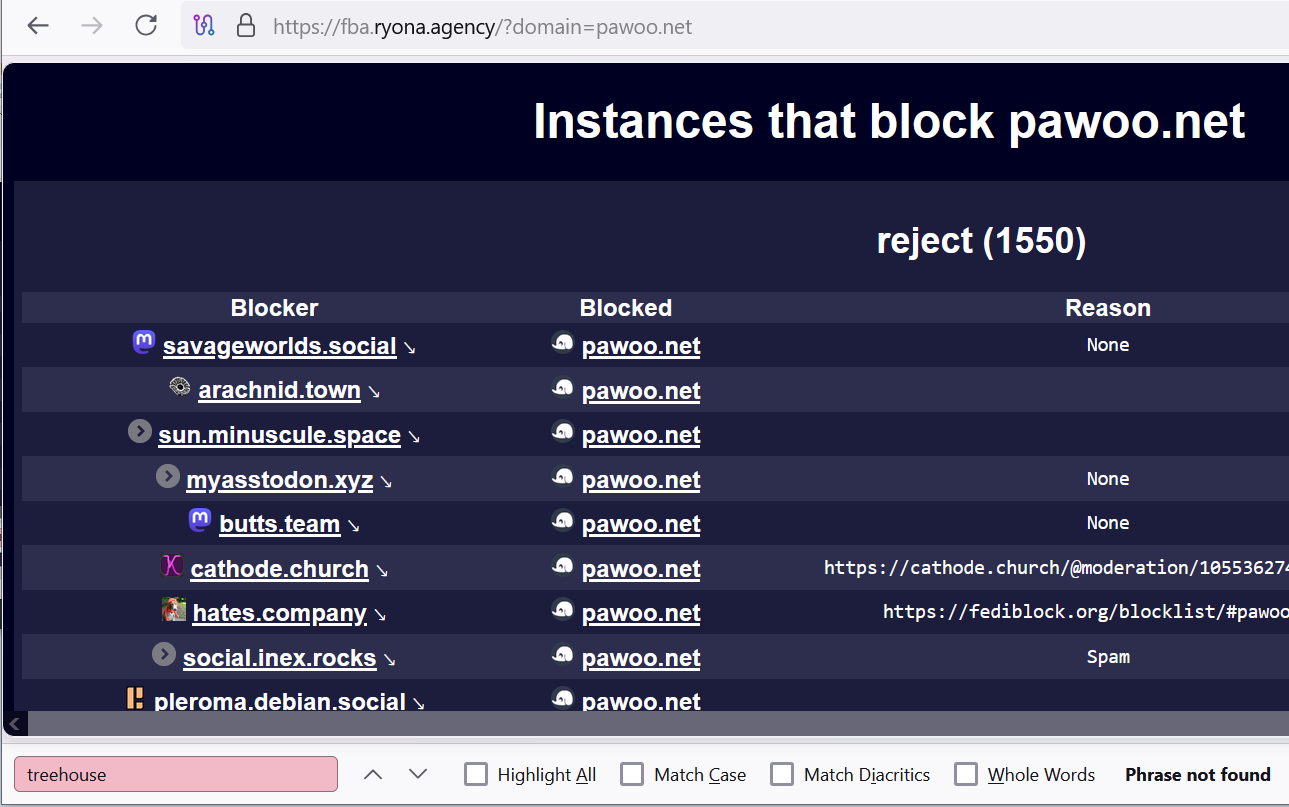
Task: Click pawoo icon in arachnid.town row
Action: pos(563,387)
